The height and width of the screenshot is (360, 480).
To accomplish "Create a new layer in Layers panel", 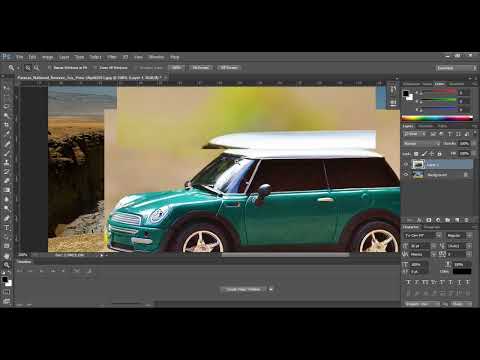I will click(x=457, y=220).
